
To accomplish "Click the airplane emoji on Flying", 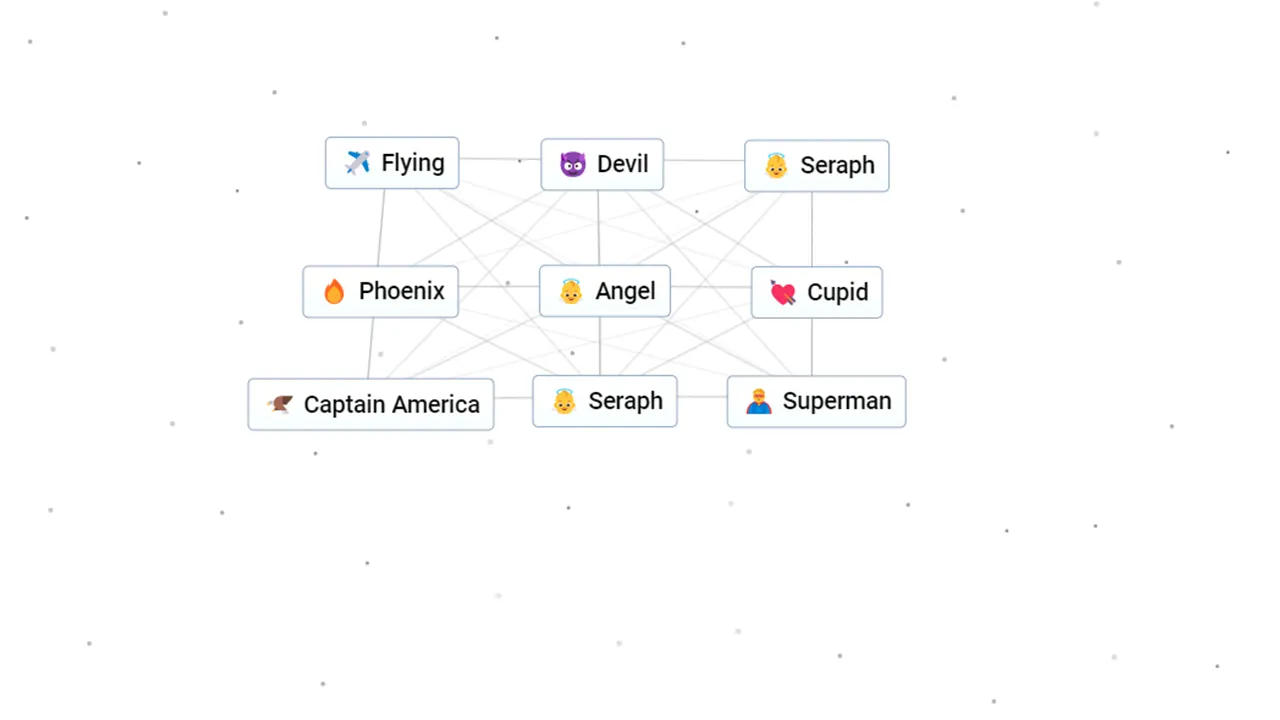I will tap(357, 163).
